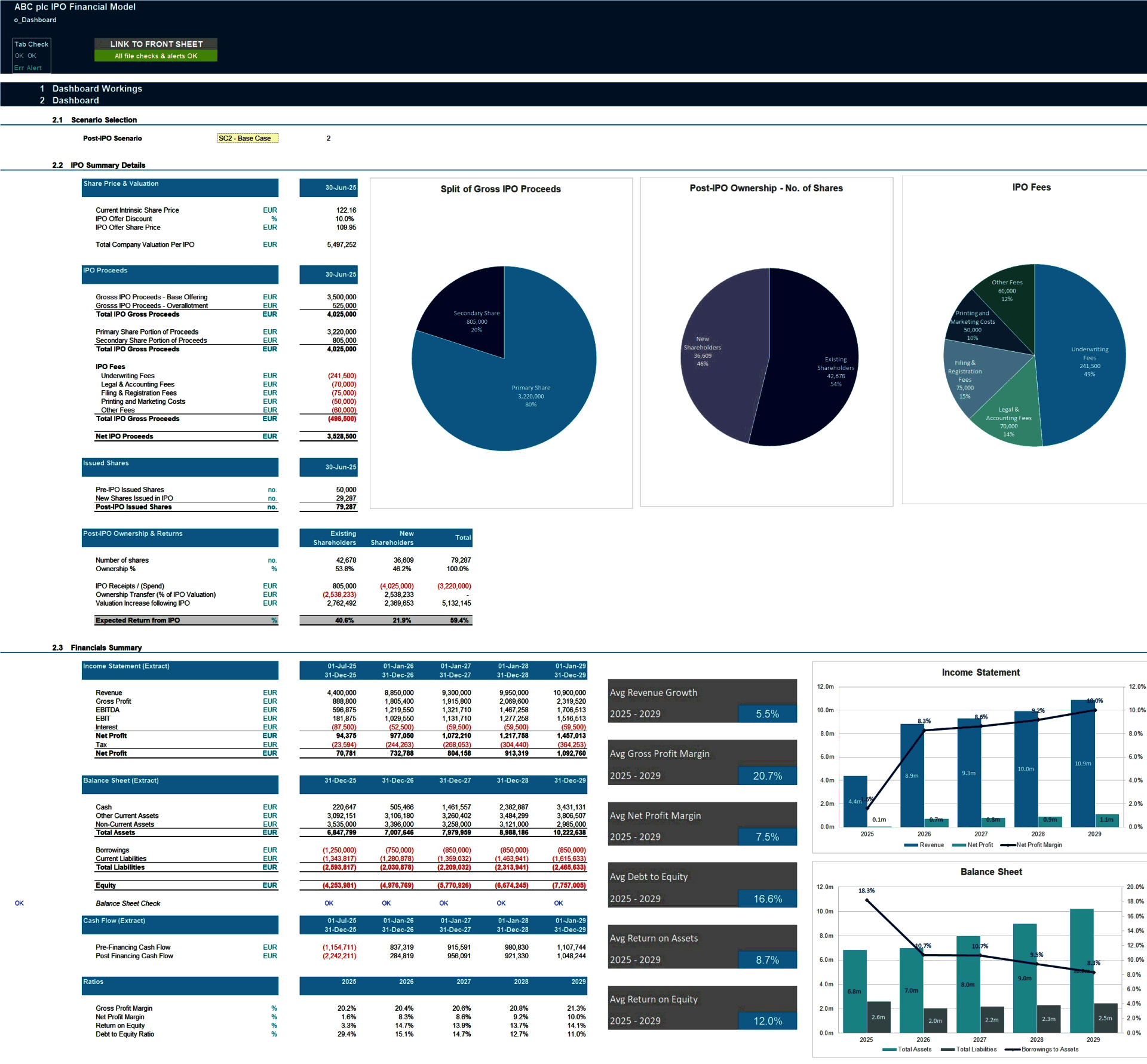Click the Ratios section header
This screenshot has height=1064, width=1147.
180,986
